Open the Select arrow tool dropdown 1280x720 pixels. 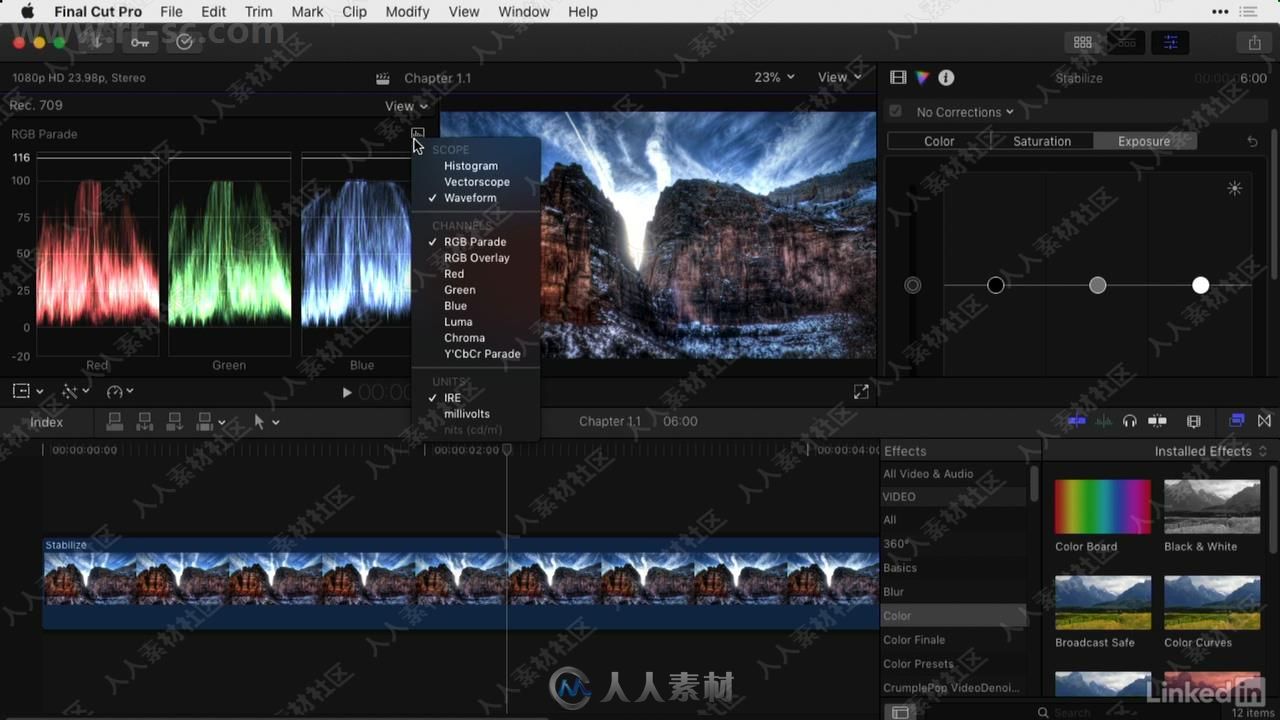point(266,422)
